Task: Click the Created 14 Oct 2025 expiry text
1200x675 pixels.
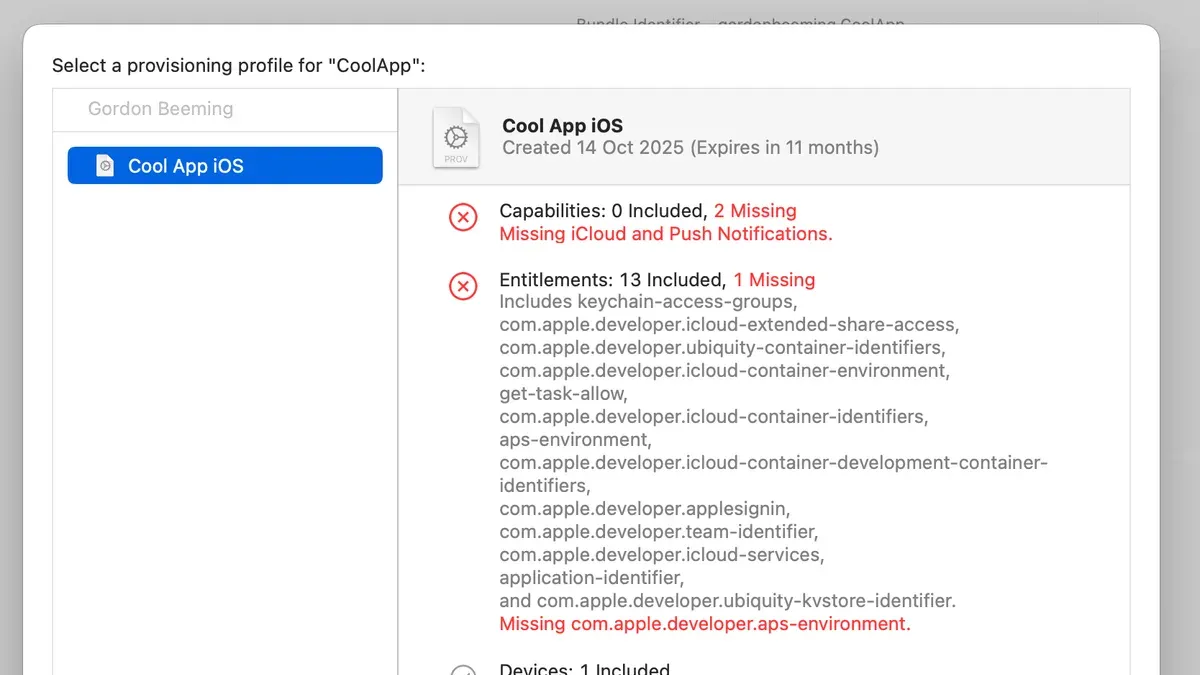Action: [x=690, y=148]
